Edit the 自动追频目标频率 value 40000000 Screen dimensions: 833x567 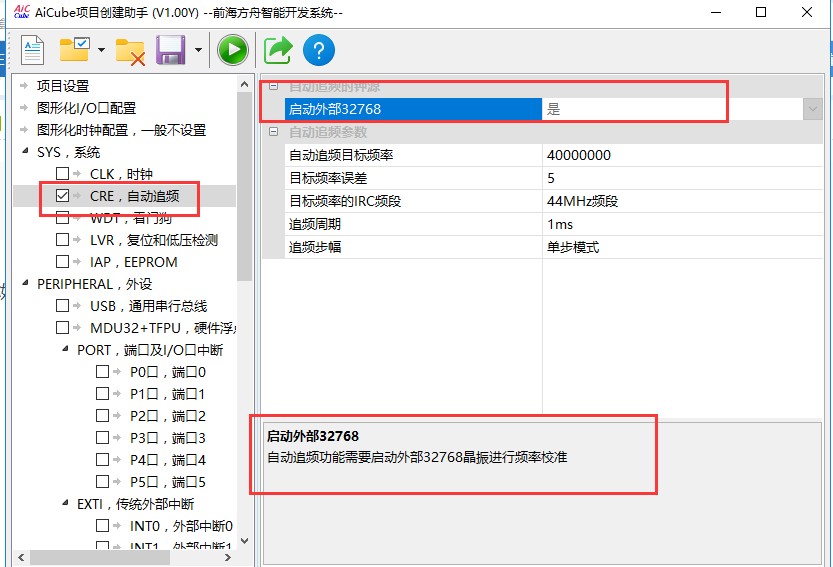(683, 155)
